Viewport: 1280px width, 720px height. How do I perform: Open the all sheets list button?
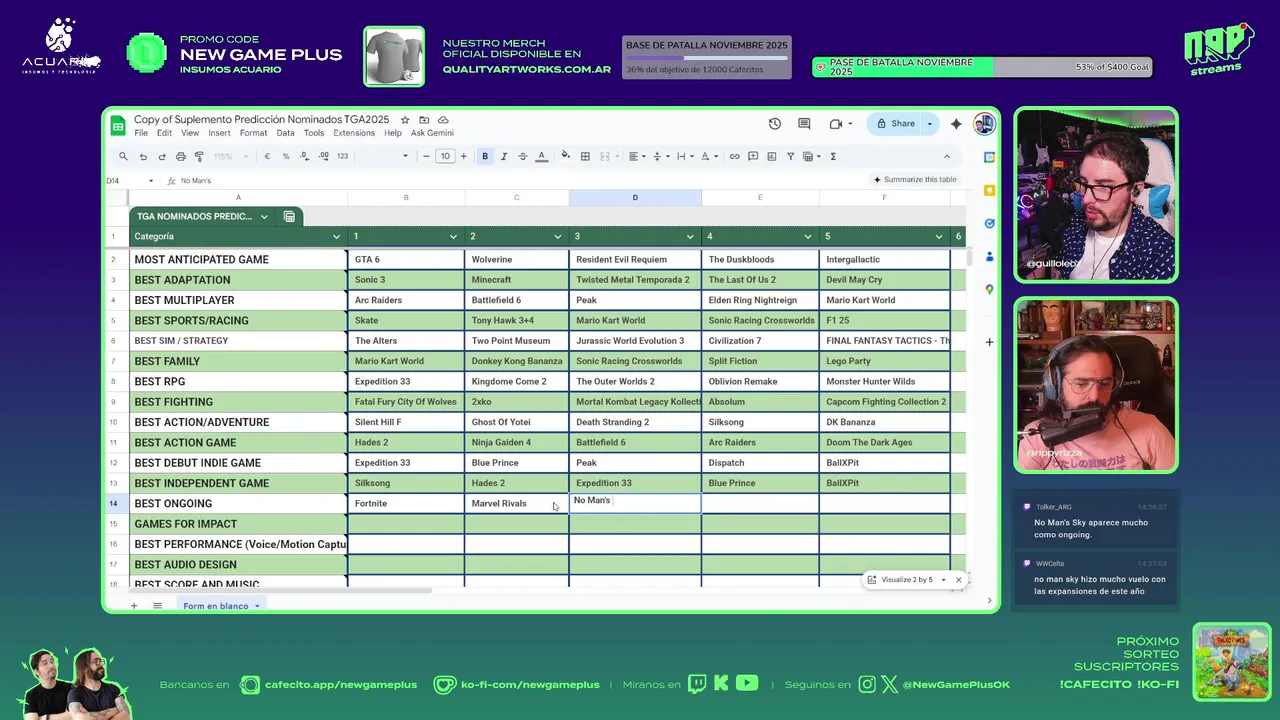point(157,606)
